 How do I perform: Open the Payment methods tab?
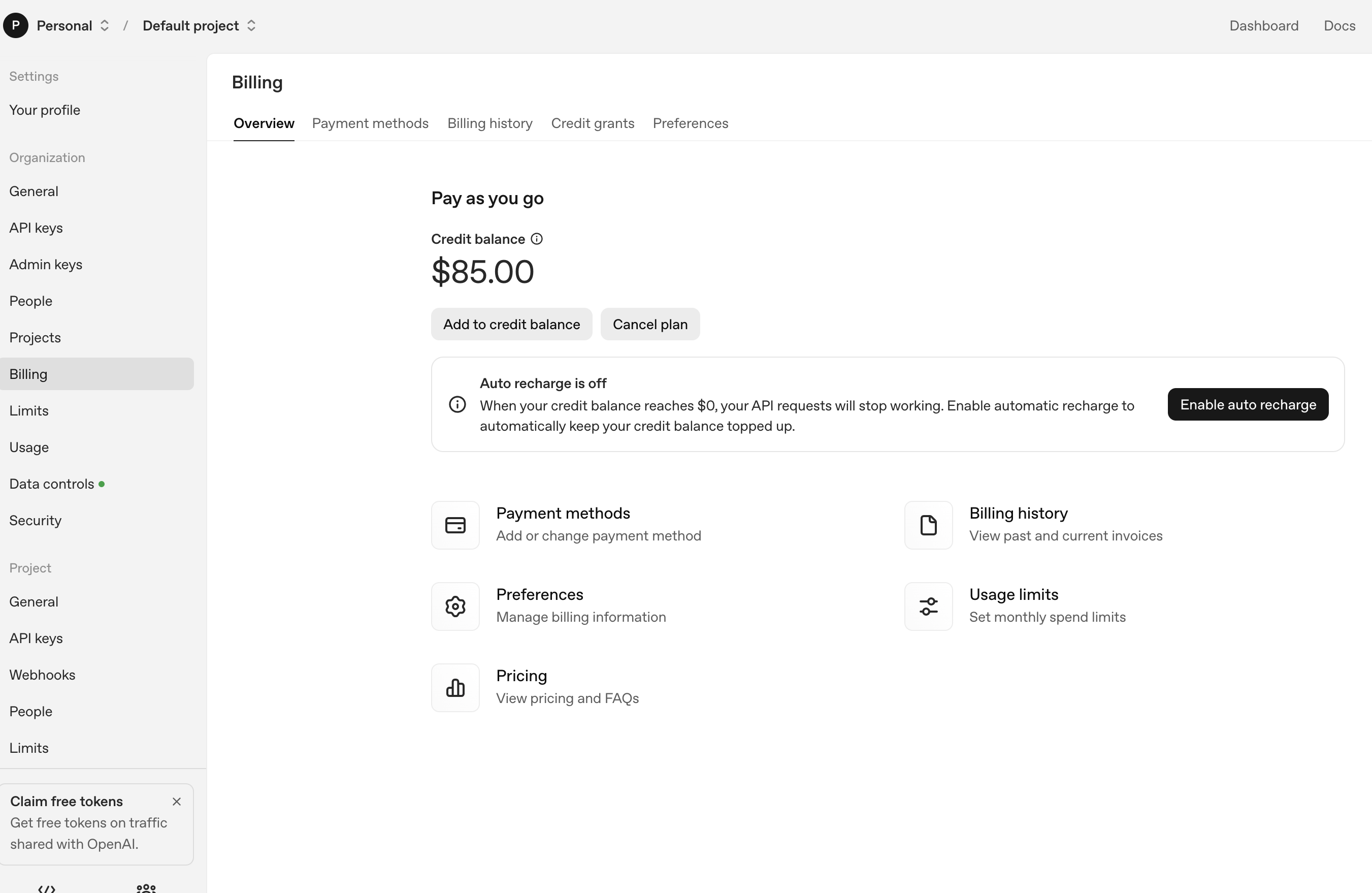[370, 123]
